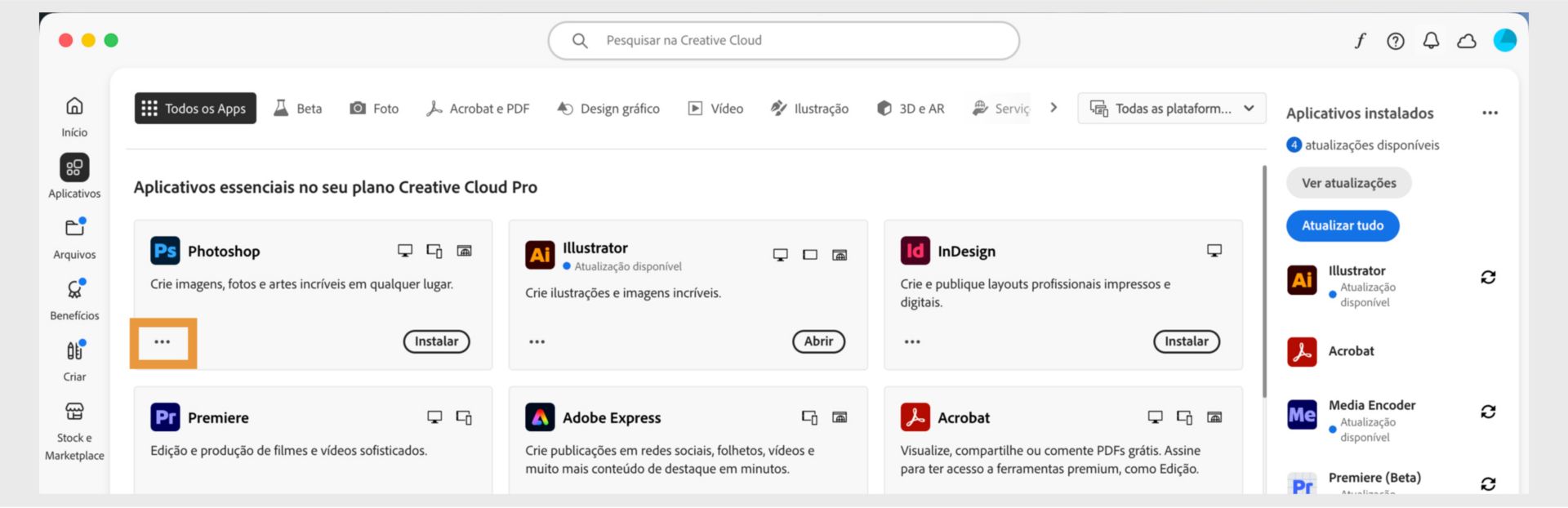Viewport: 1568px width, 508px height.
Task: Open the Início home sidebar icon
Action: point(74,106)
